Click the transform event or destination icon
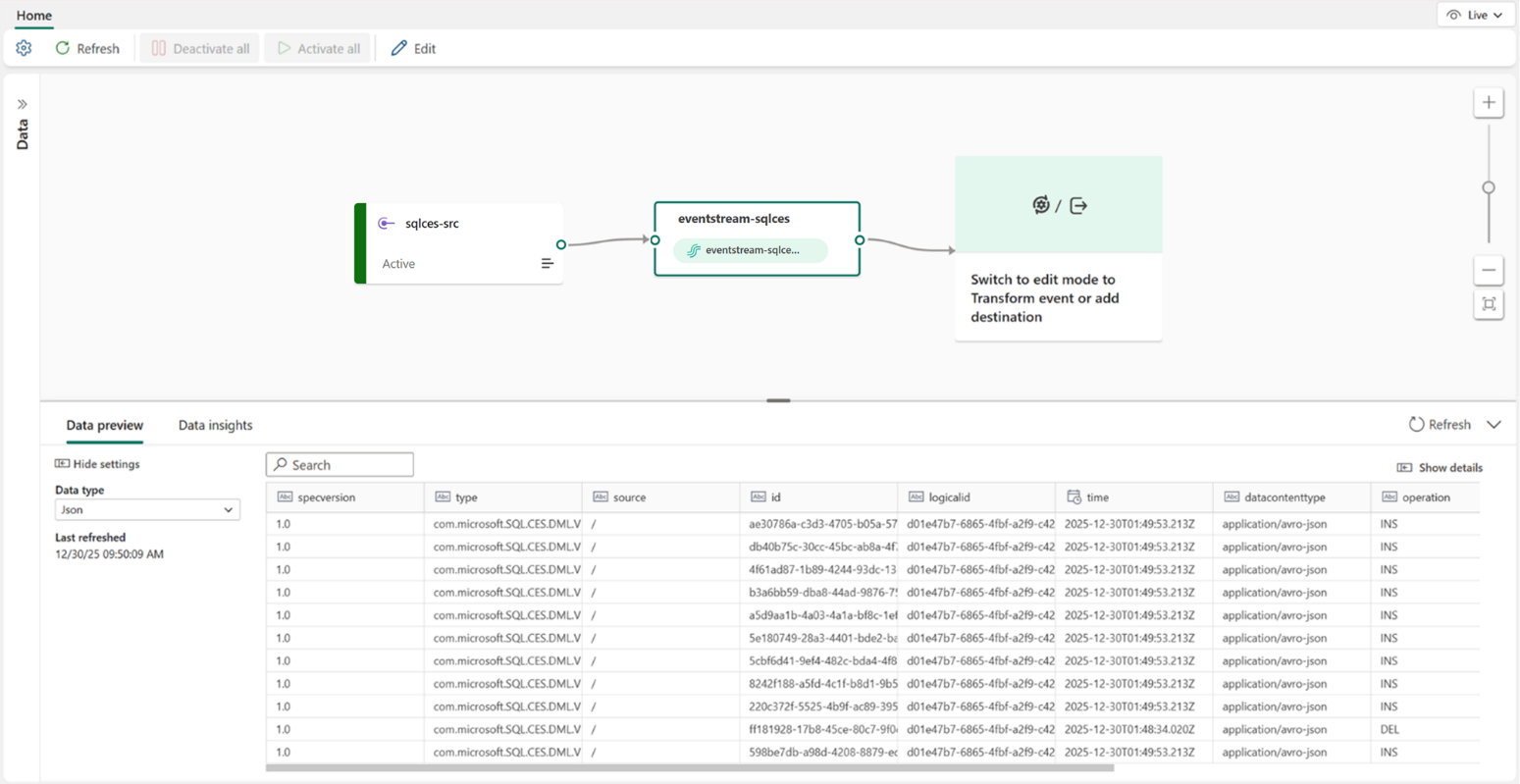The height and width of the screenshot is (784, 1520). (1058, 205)
